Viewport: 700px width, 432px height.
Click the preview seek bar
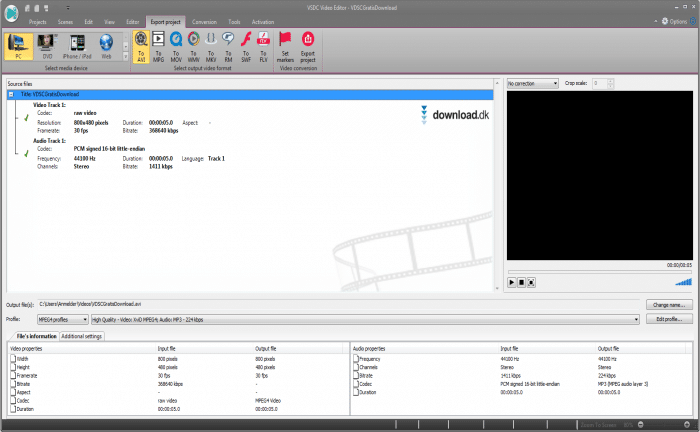(600, 272)
